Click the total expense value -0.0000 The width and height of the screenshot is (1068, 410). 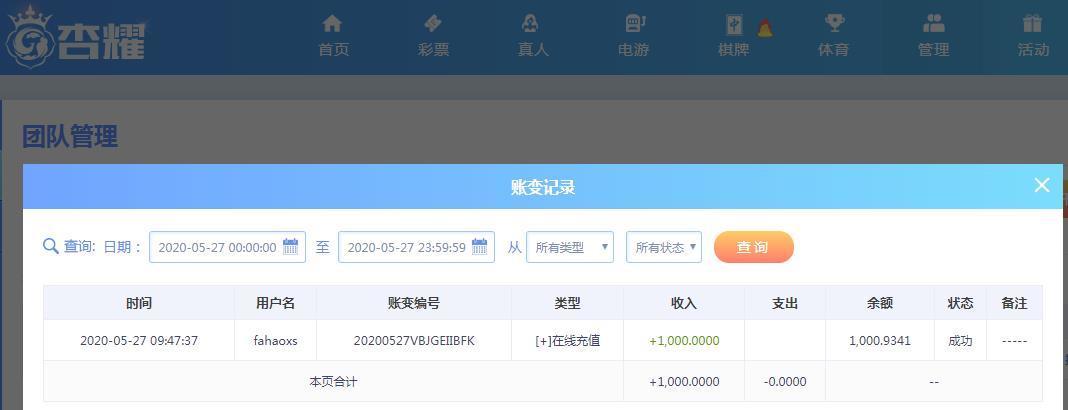pyautogui.click(x=785, y=381)
